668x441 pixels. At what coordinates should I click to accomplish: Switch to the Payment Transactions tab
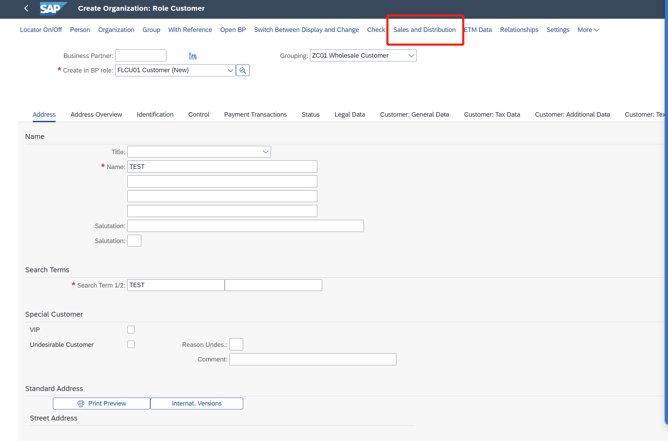click(x=255, y=115)
